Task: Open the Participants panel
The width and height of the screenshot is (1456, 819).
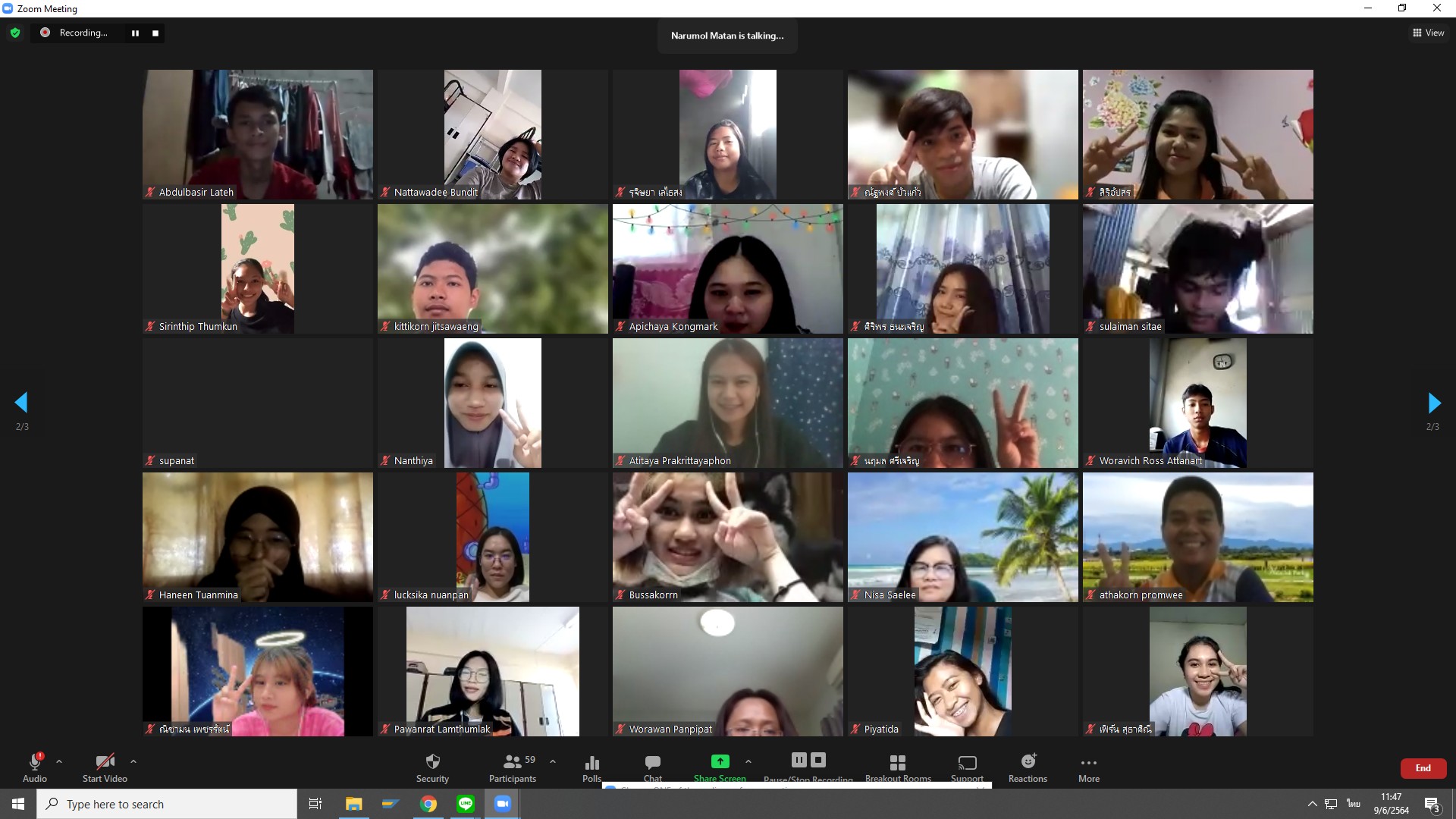Action: coord(512,762)
